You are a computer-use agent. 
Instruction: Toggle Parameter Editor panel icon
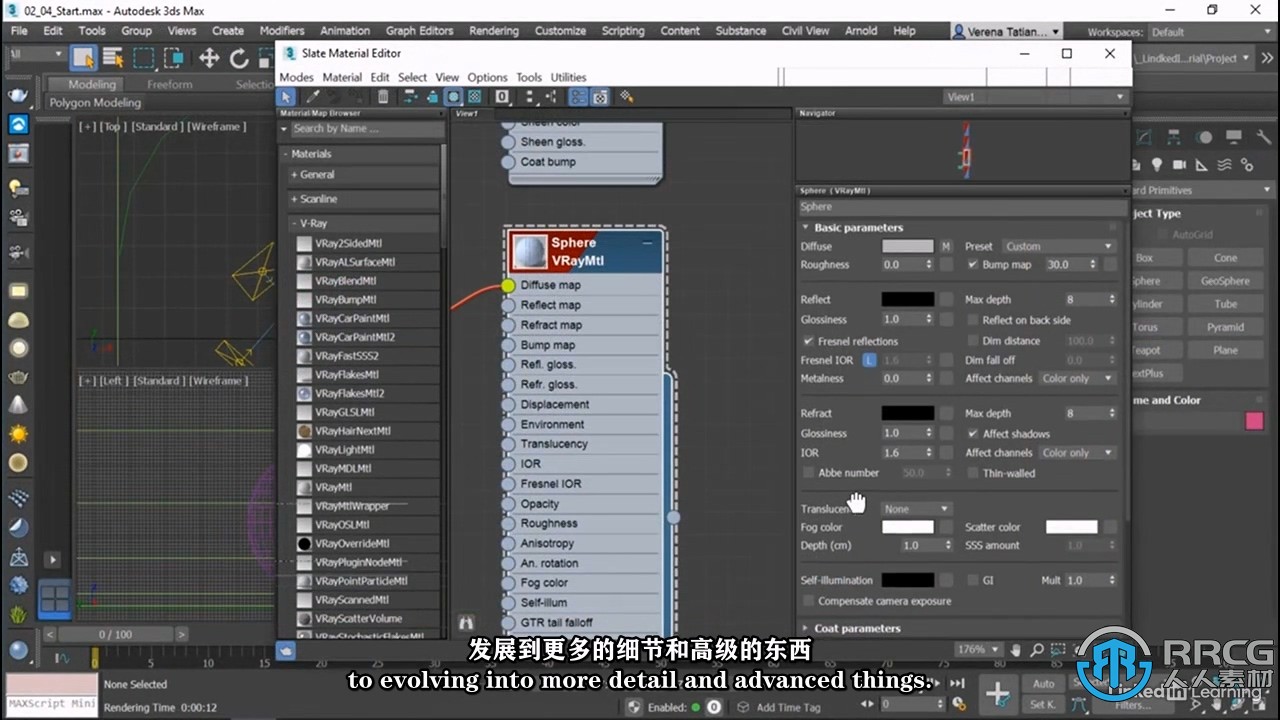pos(599,97)
